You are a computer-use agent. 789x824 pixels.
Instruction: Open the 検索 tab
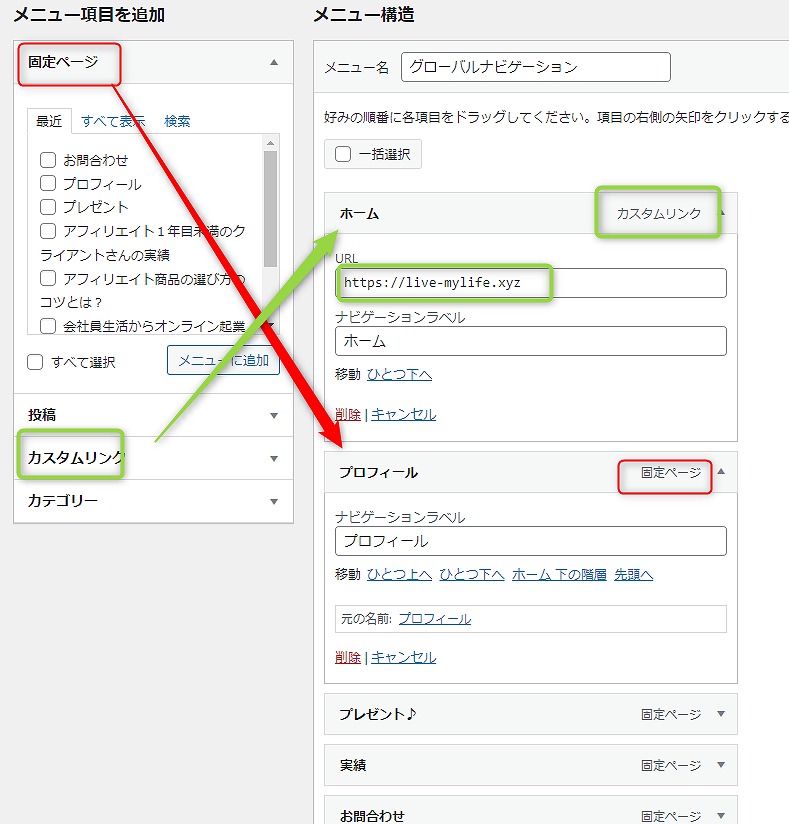tap(177, 121)
